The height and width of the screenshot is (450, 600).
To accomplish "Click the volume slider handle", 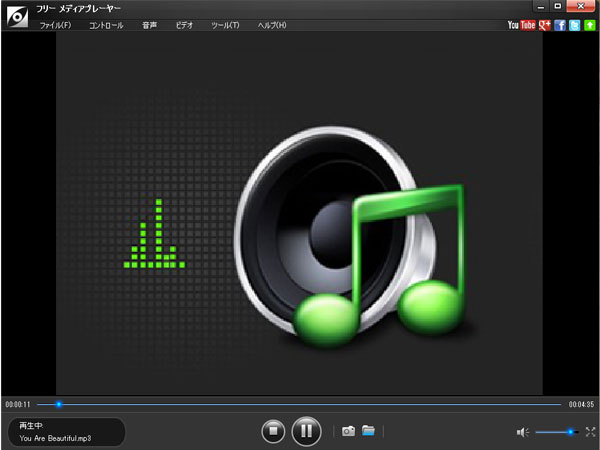I will coord(571,432).
